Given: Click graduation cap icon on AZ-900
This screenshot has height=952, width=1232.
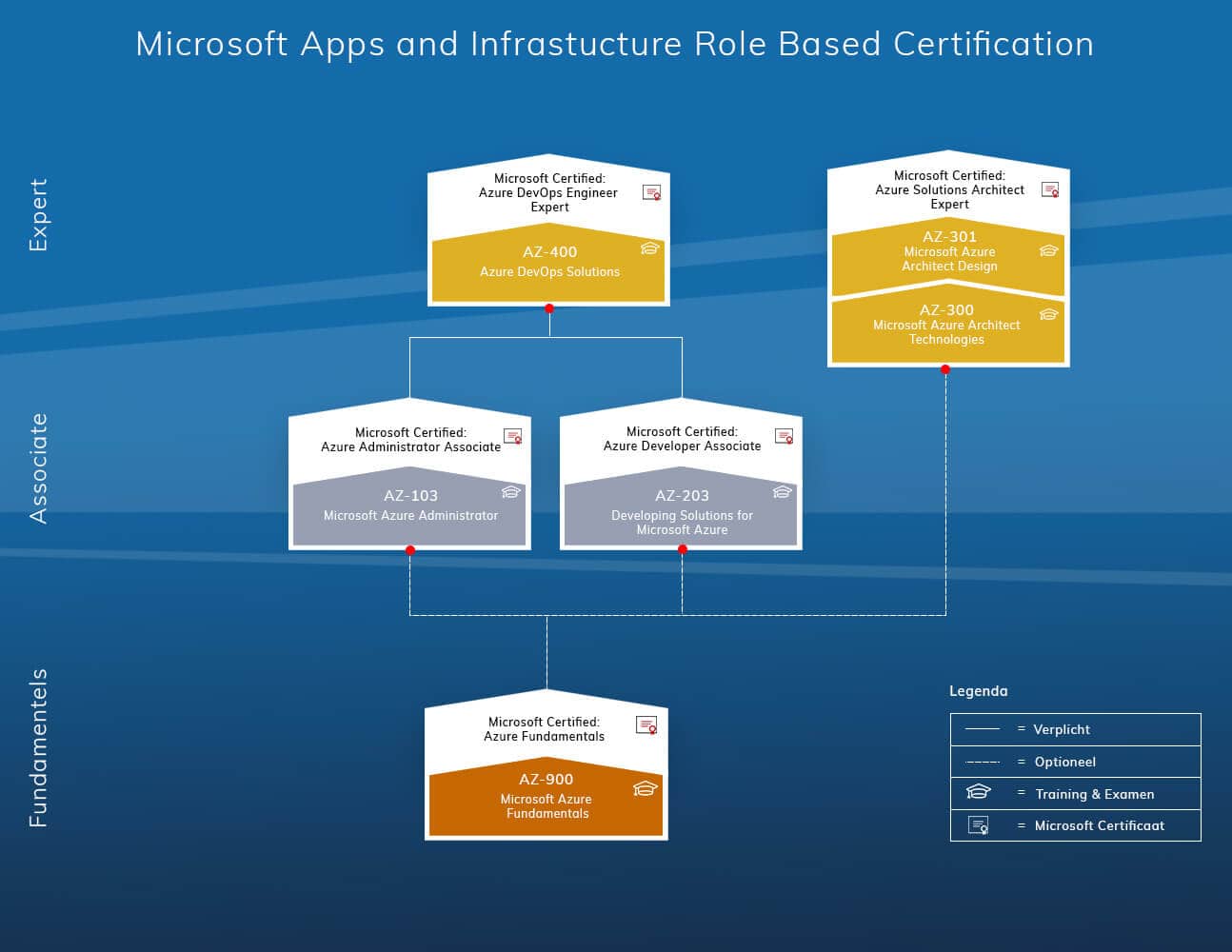Looking at the screenshot, I should coord(645,788).
